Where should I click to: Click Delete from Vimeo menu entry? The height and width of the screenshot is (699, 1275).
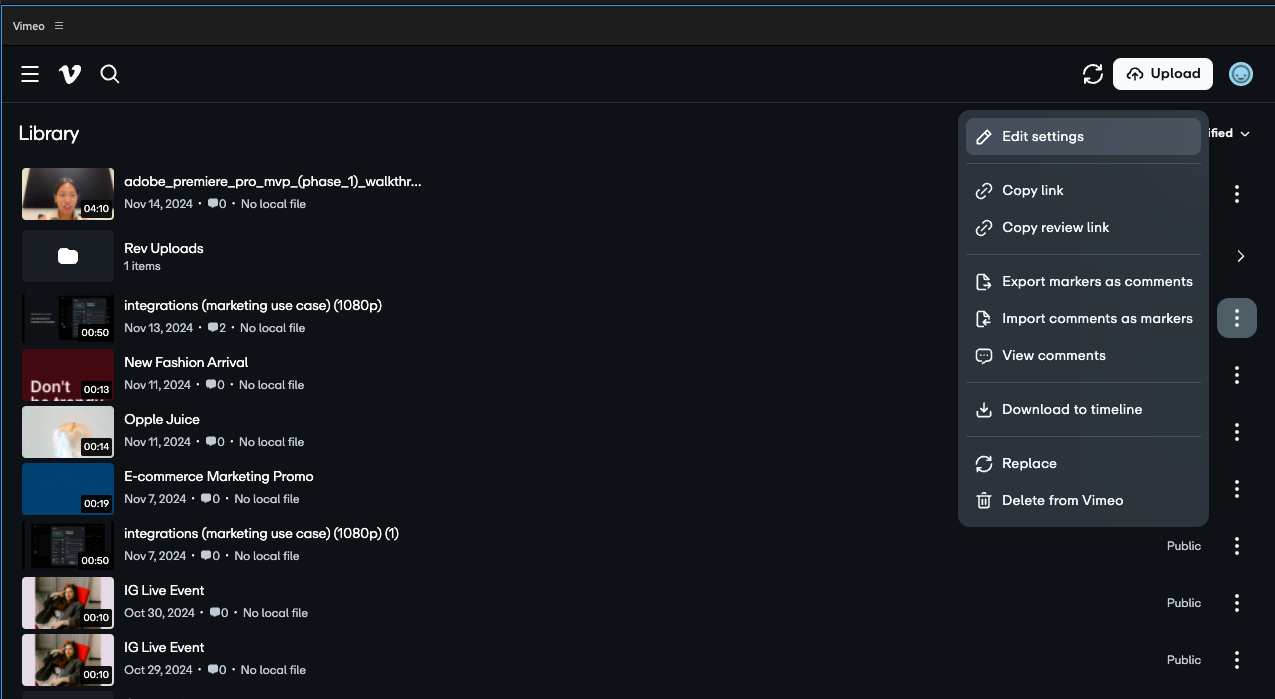coord(1062,501)
